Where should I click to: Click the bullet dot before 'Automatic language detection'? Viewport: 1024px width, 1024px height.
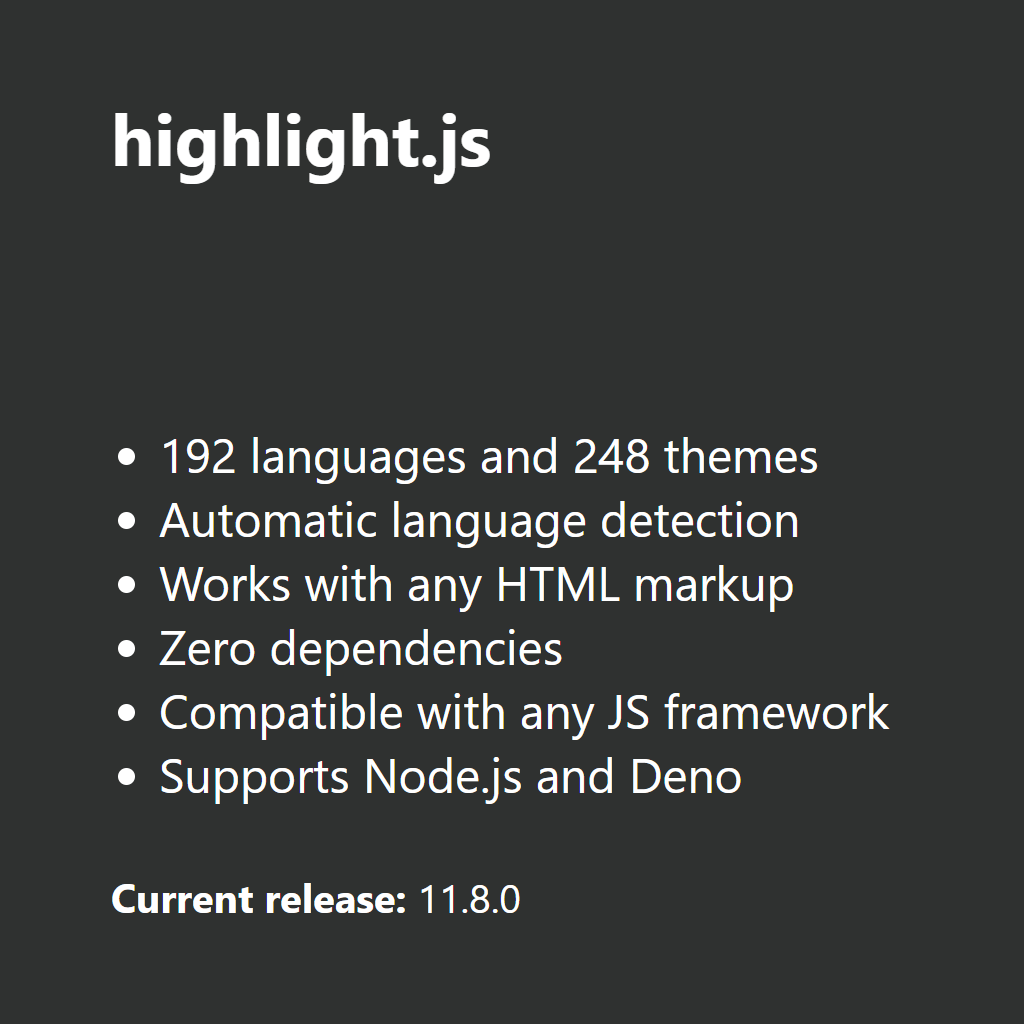pyautogui.click(x=127, y=521)
